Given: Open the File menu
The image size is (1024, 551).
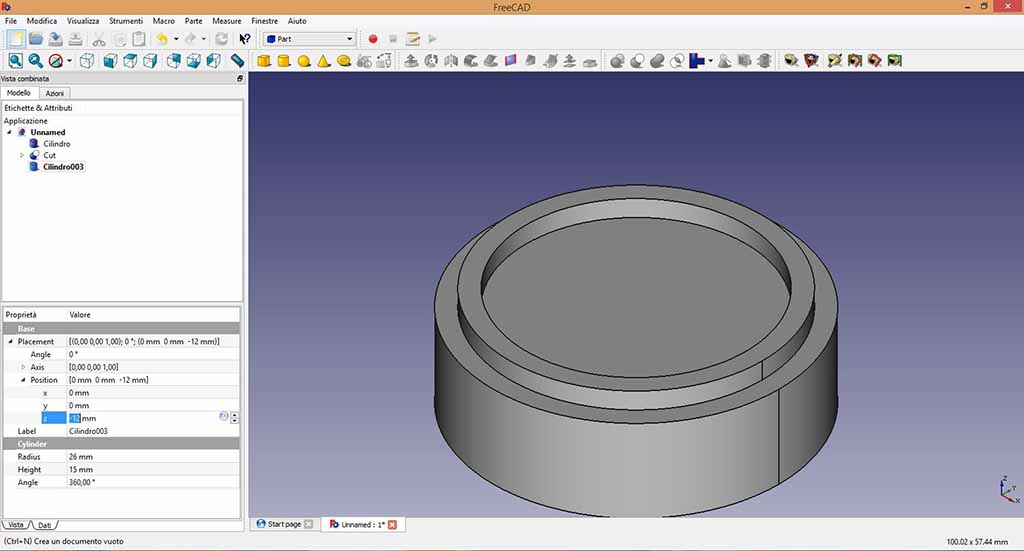Looking at the screenshot, I should [x=11, y=21].
